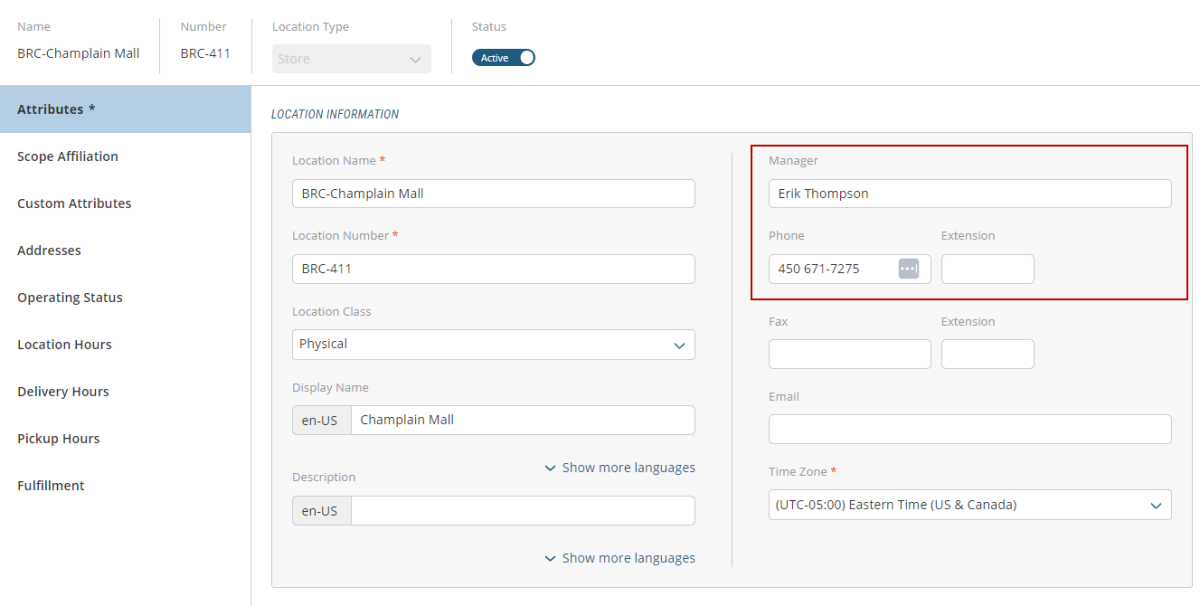The image size is (1200, 606).
Task: Go to Custom Attributes section
Action: click(x=74, y=203)
